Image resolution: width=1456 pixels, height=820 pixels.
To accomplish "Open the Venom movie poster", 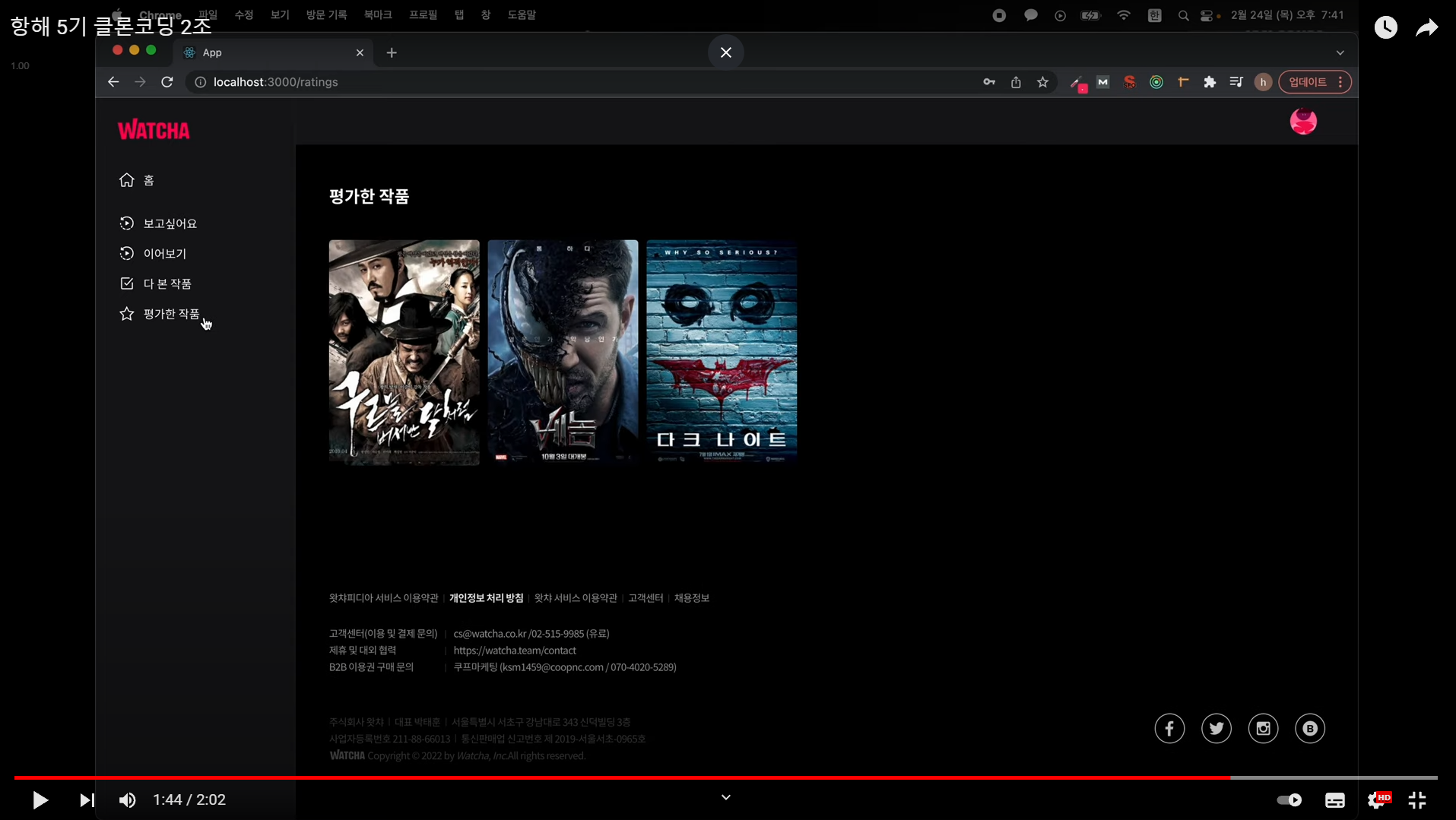I will (563, 353).
